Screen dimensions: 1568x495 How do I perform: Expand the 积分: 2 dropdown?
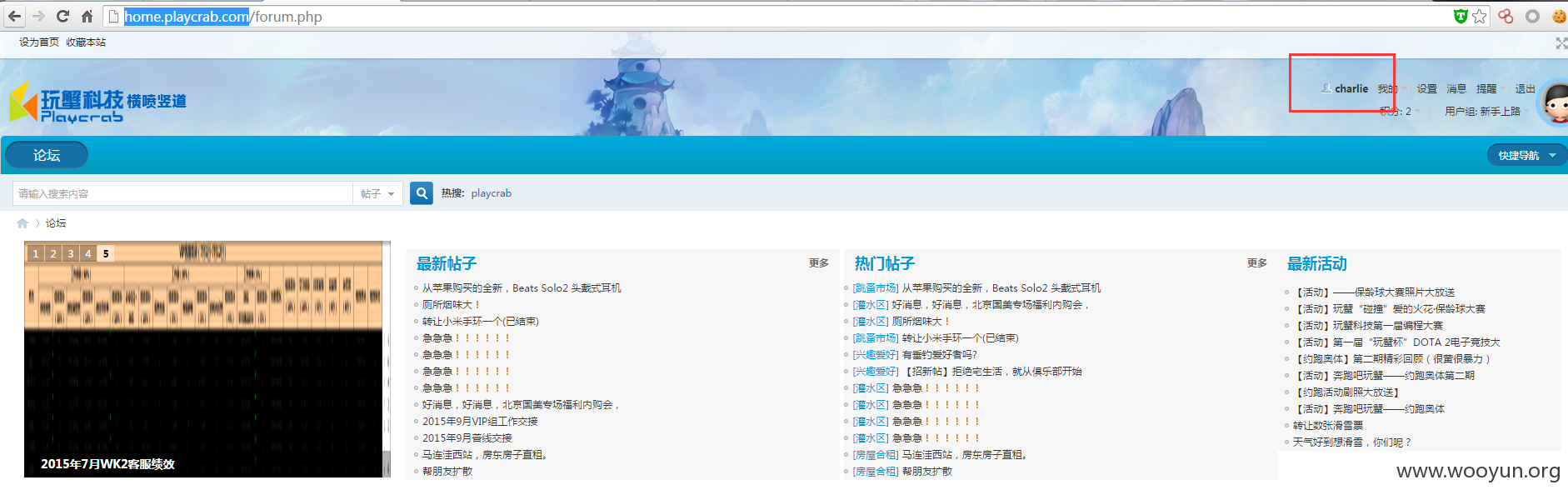click(1401, 112)
